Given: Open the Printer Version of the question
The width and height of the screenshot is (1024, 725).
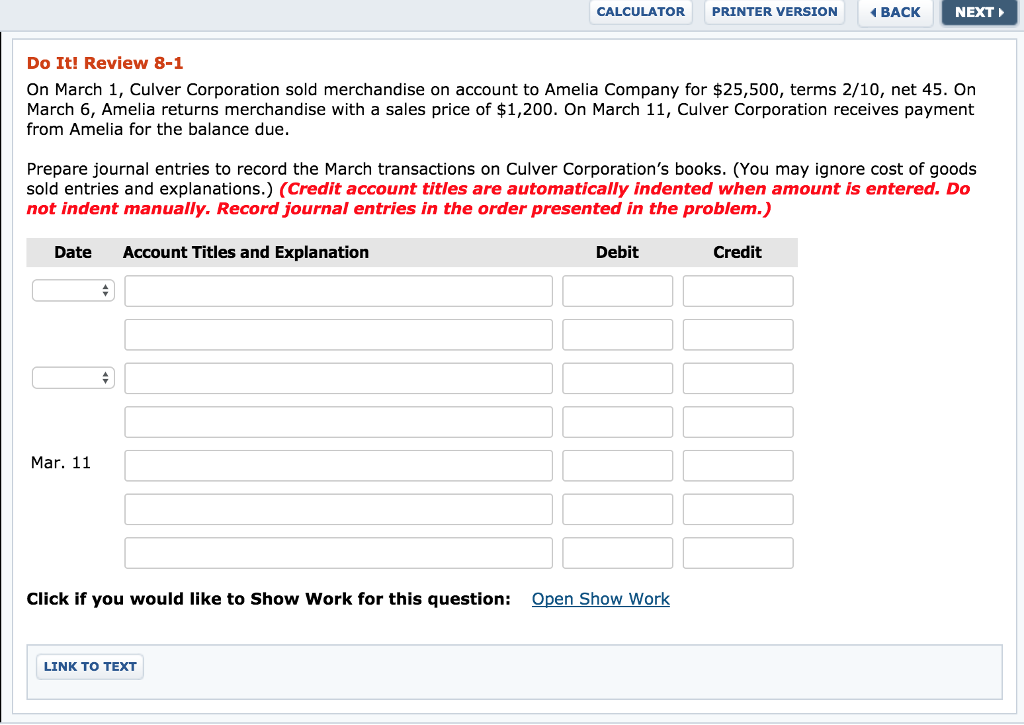Looking at the screenshot, I should point(774,12).
